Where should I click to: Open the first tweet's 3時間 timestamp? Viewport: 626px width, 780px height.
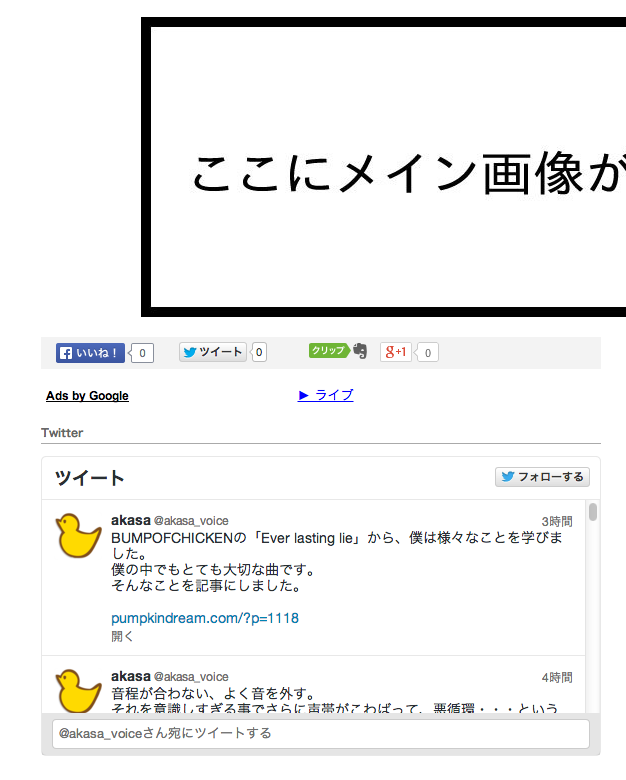pyautogui.click(x=557, y=521)
